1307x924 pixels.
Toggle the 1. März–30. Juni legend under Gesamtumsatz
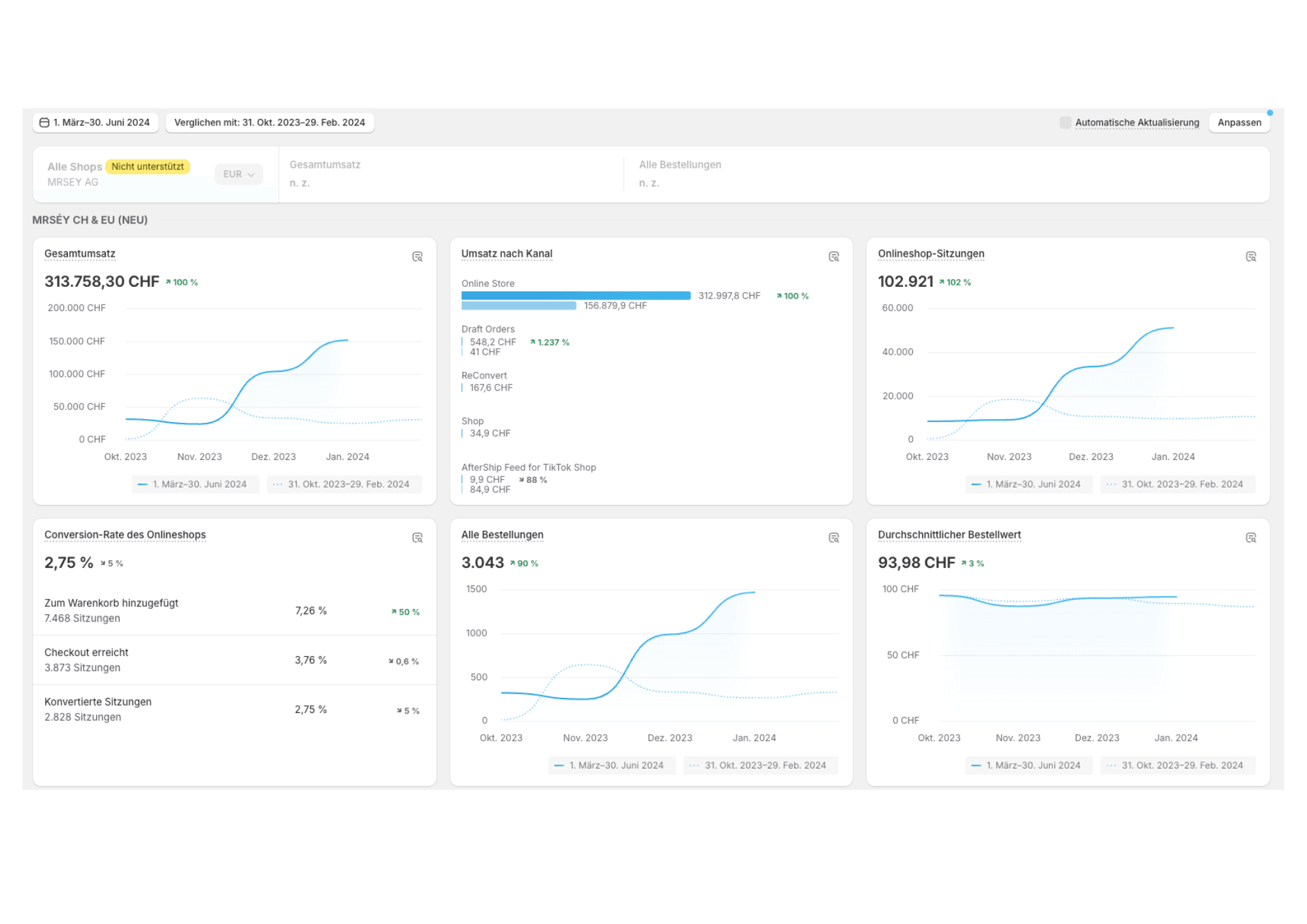click(x=194, y=484)
